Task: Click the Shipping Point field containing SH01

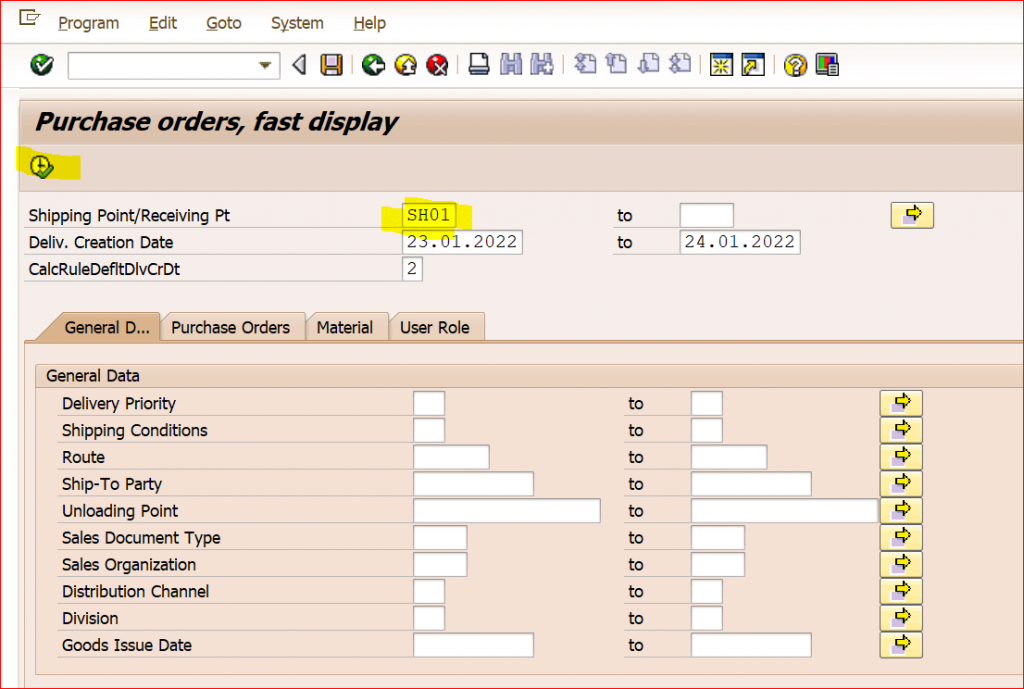Action: [429, 215]
